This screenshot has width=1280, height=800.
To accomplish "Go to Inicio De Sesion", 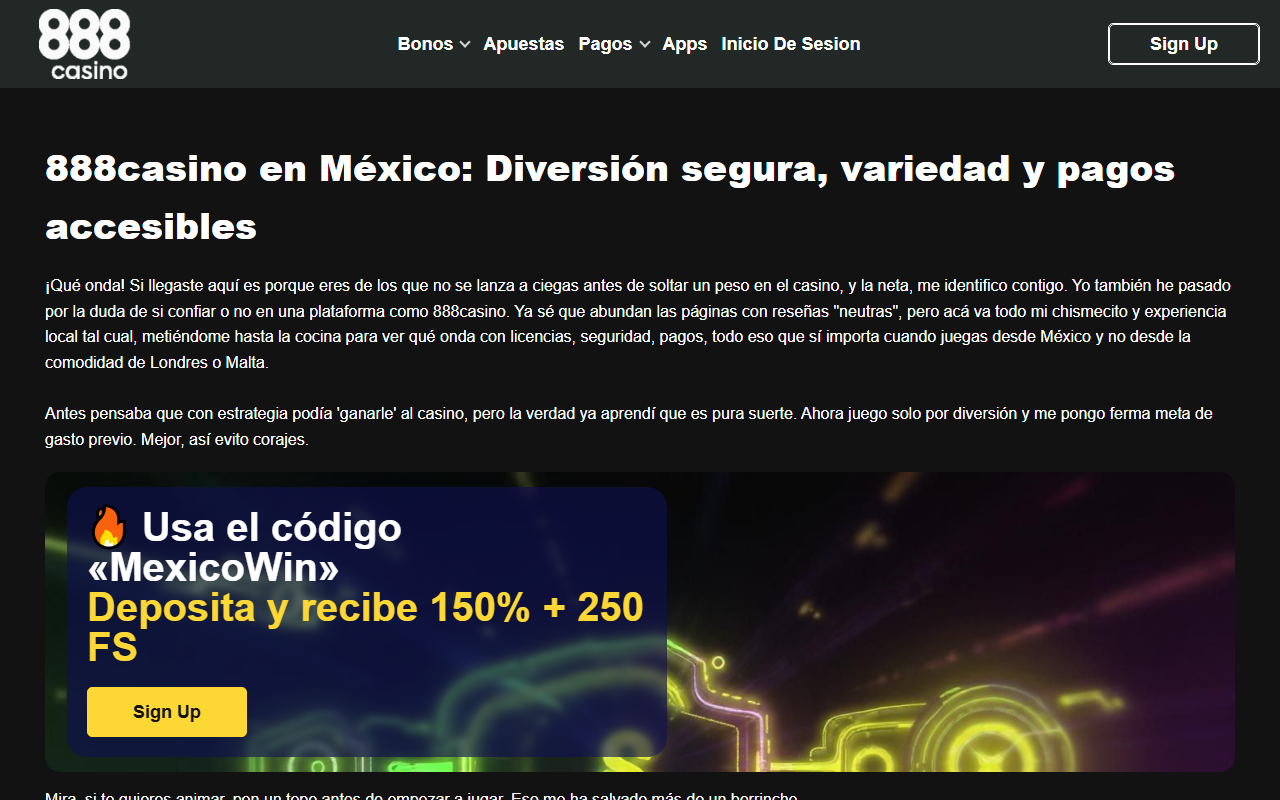I will (790, 44).
